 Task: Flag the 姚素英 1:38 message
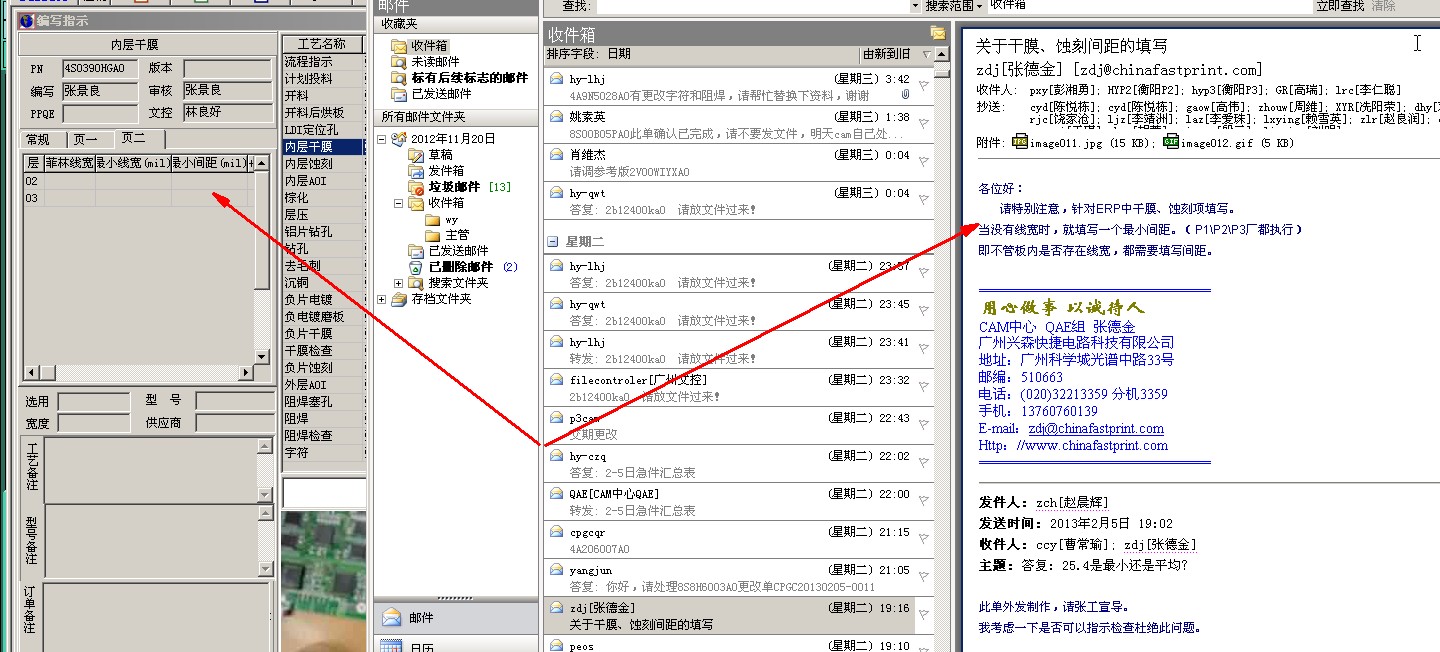(923, 124)
